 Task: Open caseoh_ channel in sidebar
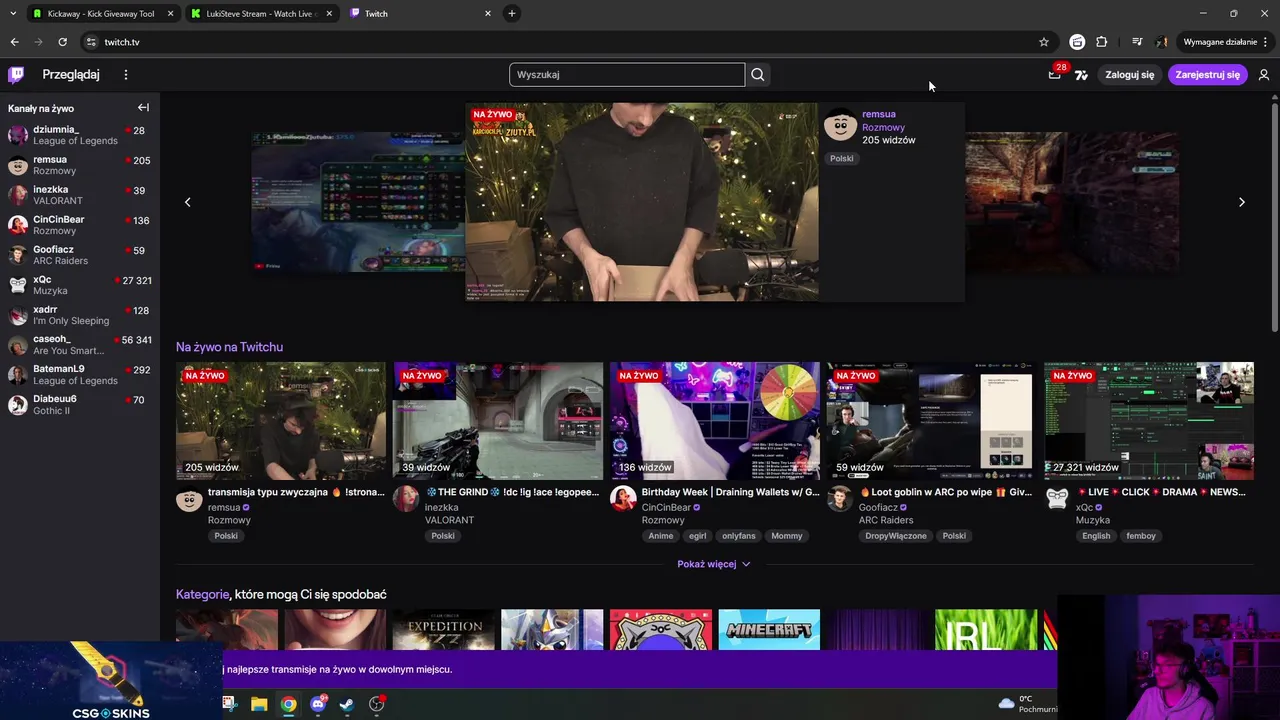(x=79, y=345)
